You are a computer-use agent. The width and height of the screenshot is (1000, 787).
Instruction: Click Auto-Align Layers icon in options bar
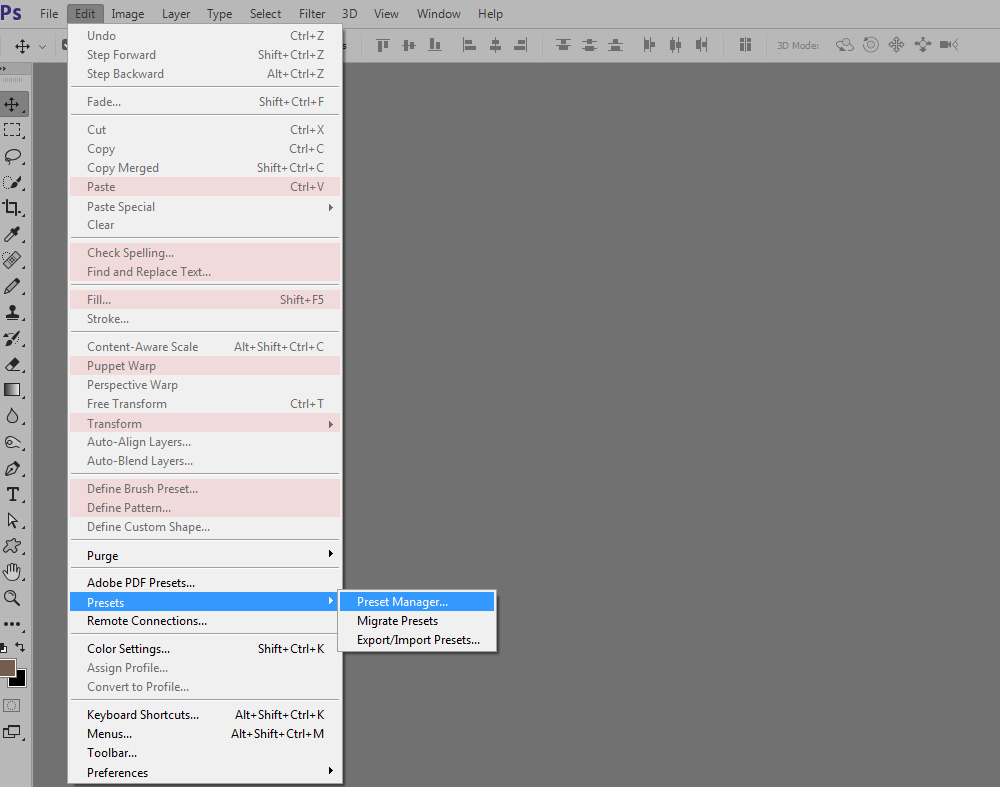[x=745, y=45]
